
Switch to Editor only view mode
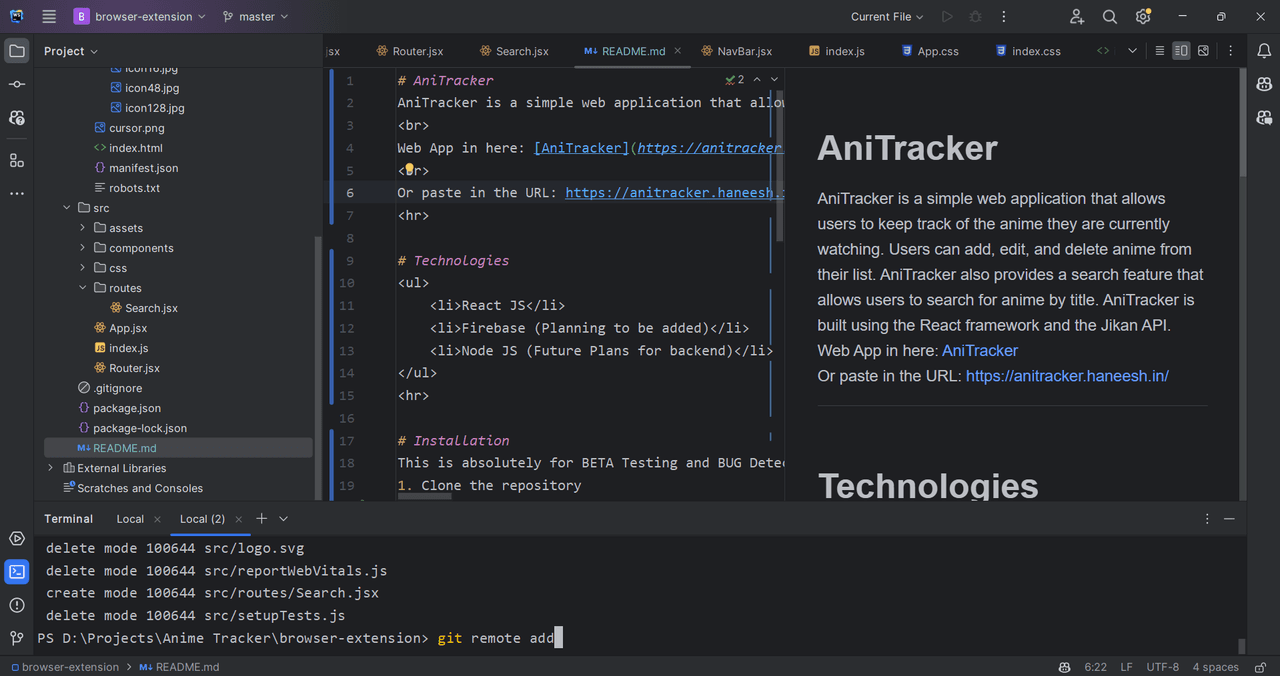(1160, 51)
